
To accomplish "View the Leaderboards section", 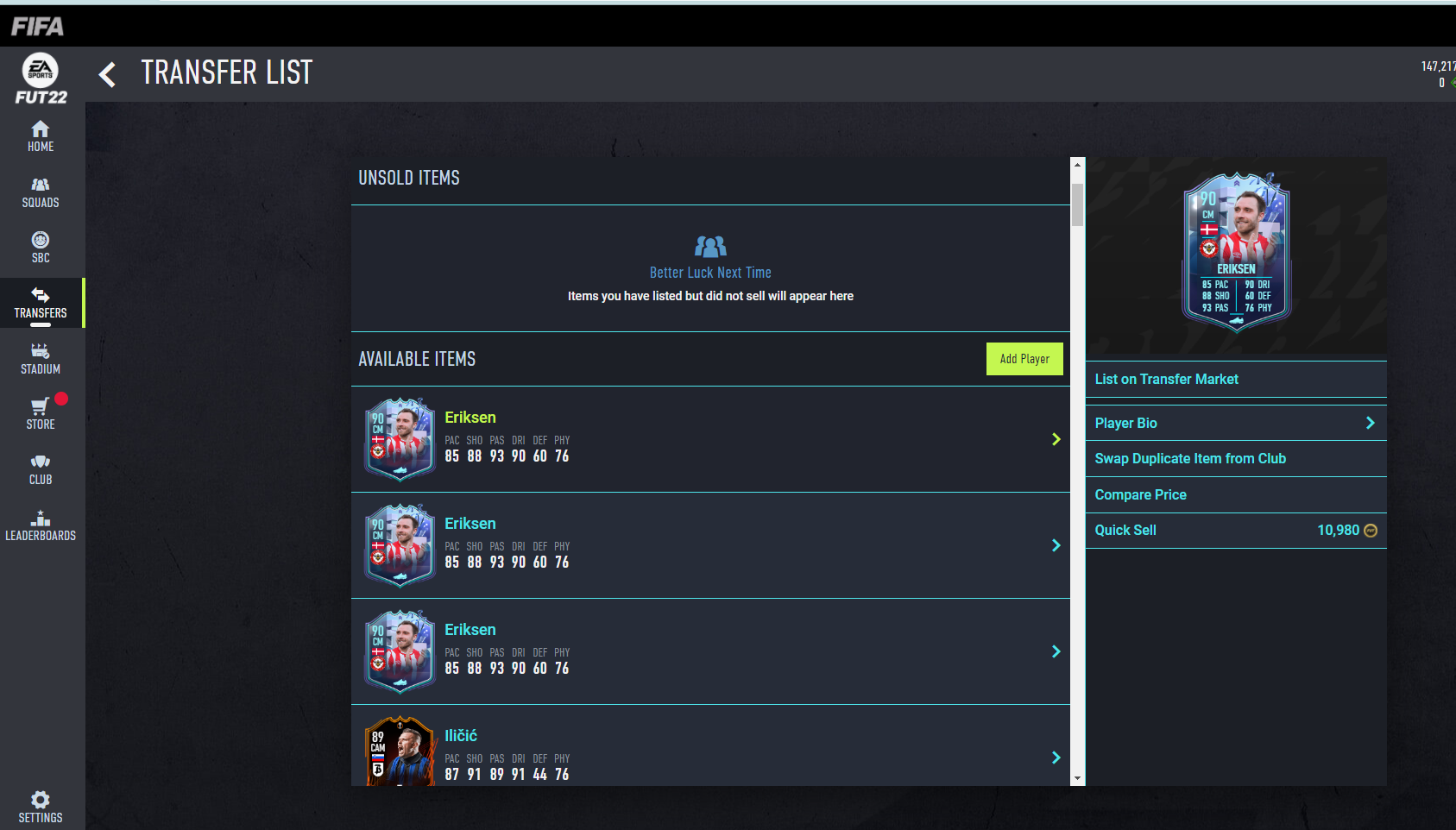I will pos(41,525).
